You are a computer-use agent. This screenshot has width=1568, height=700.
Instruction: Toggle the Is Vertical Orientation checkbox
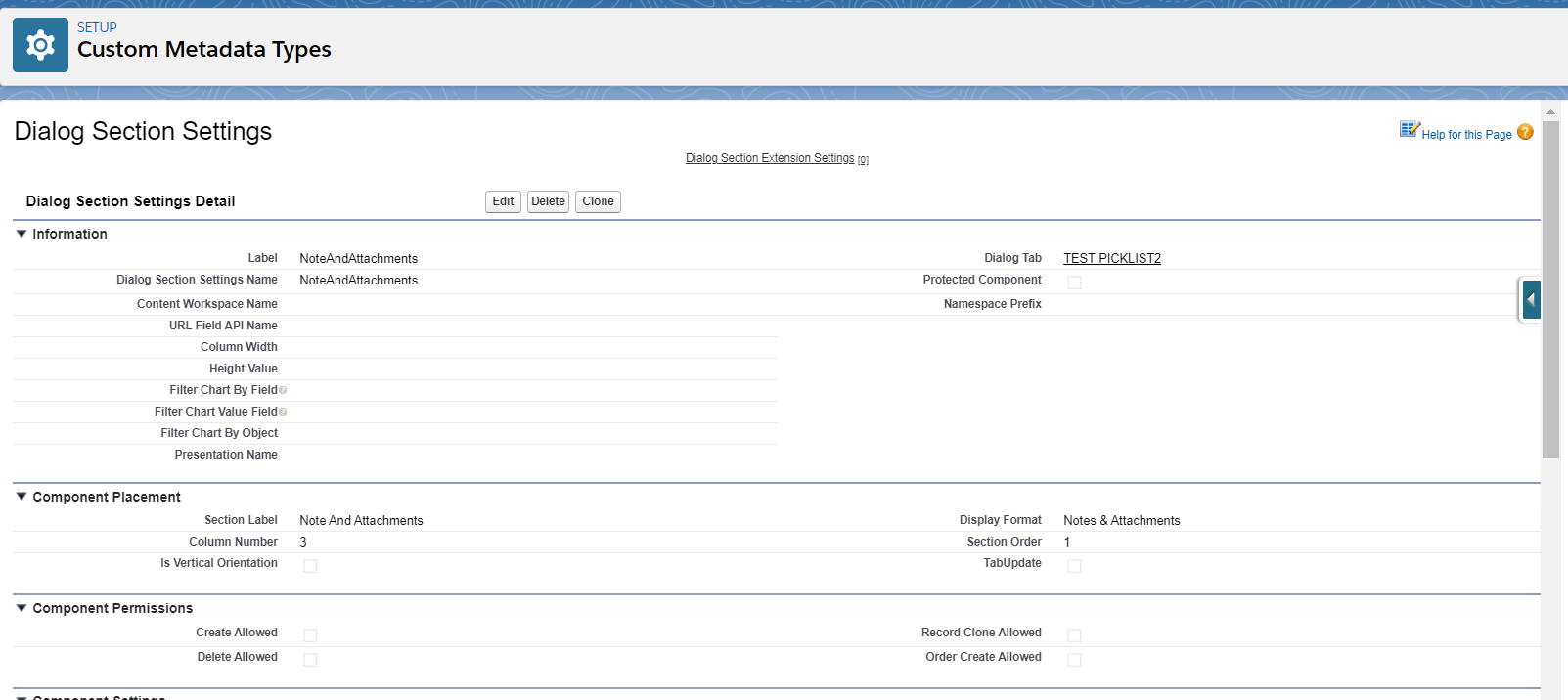point(310,566)
